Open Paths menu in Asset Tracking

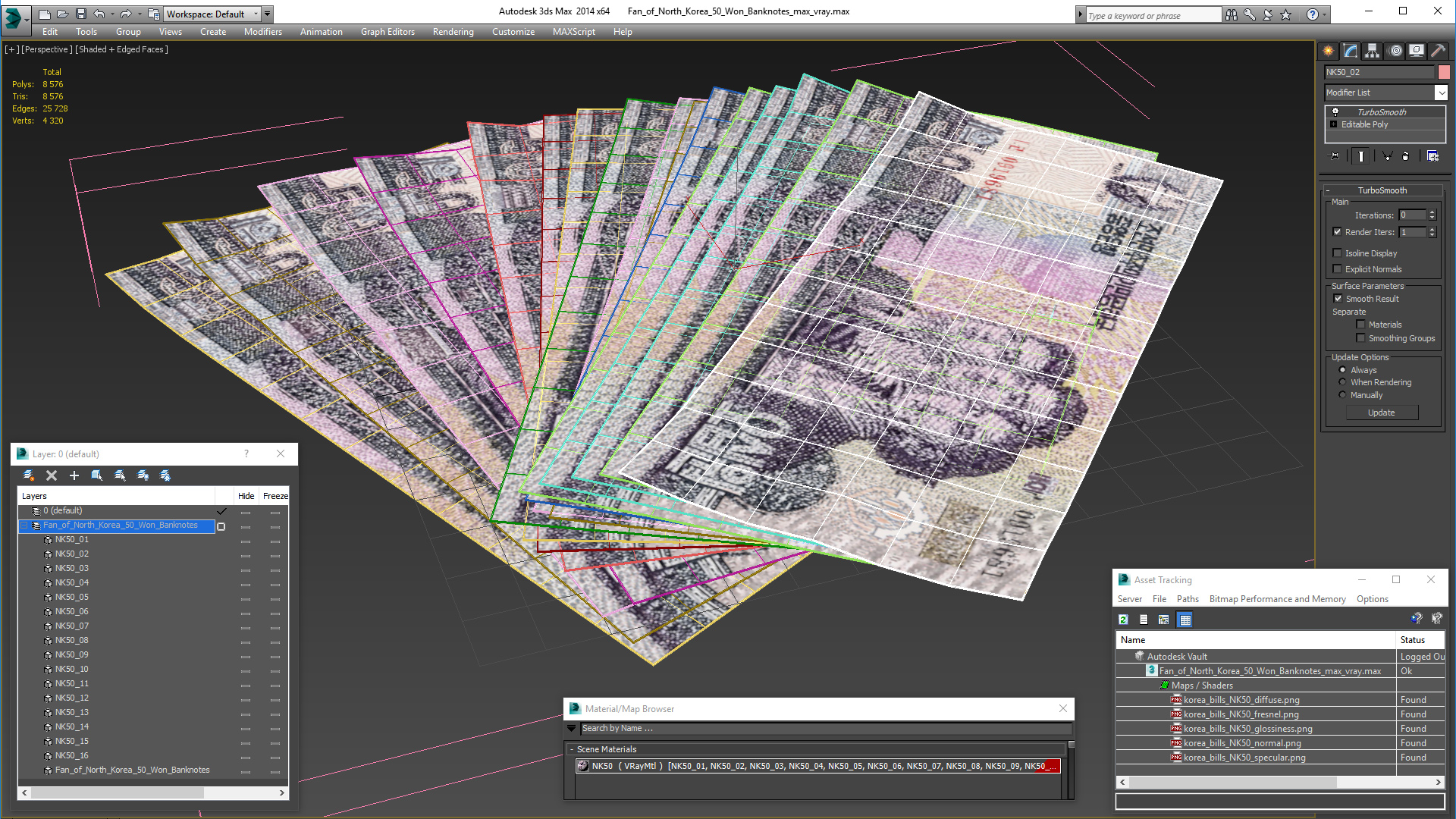click(x=1188, y=599)
